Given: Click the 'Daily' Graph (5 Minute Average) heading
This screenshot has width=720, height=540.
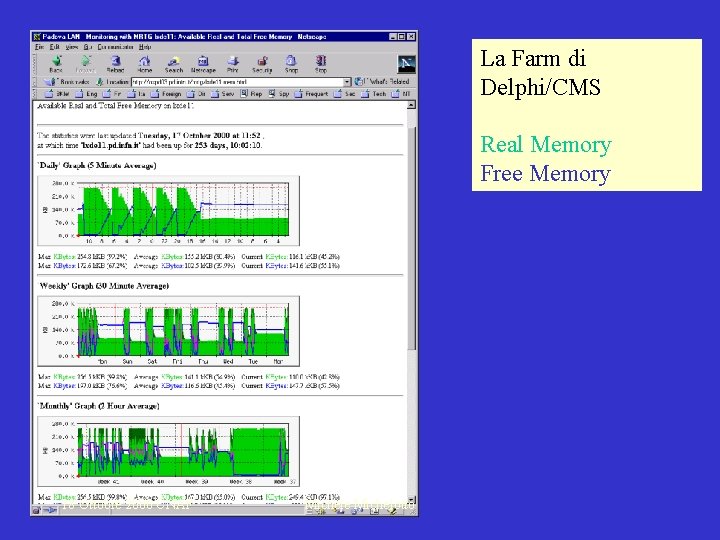Looking at the screenshot, I should [97, 165].
